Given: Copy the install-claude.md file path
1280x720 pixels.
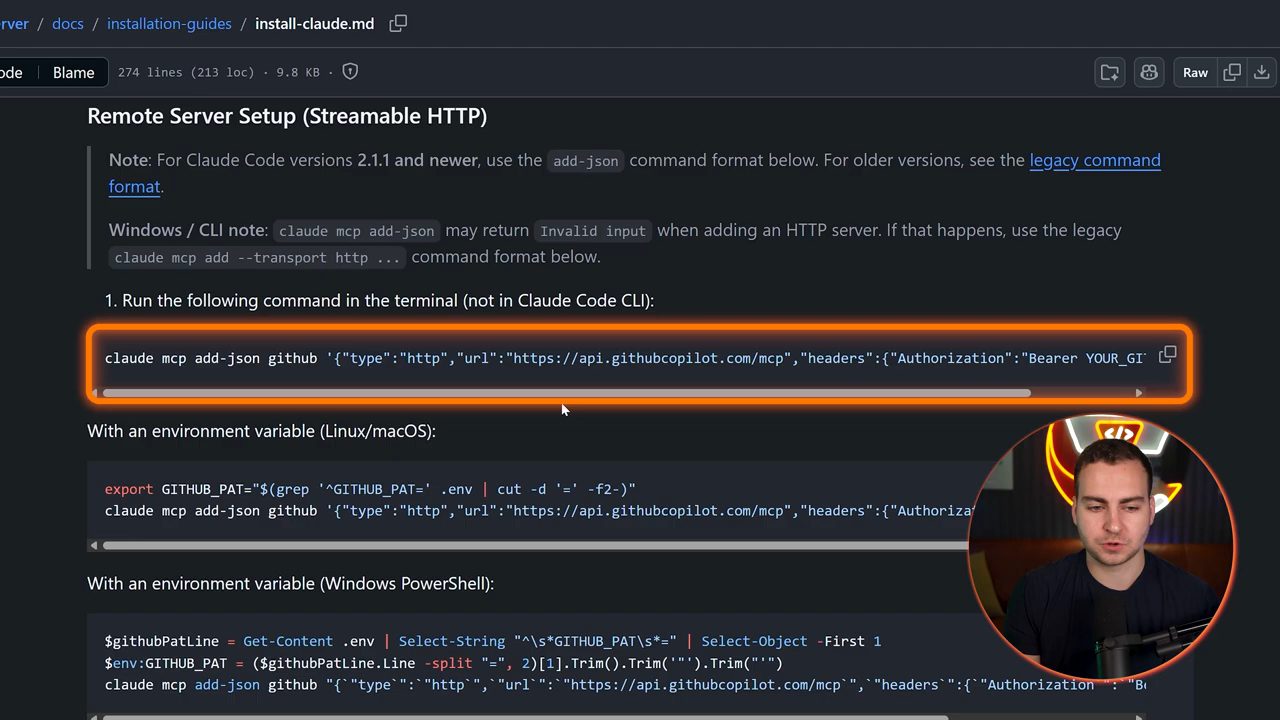Looking at the screenshot, I should pos(398,23).
